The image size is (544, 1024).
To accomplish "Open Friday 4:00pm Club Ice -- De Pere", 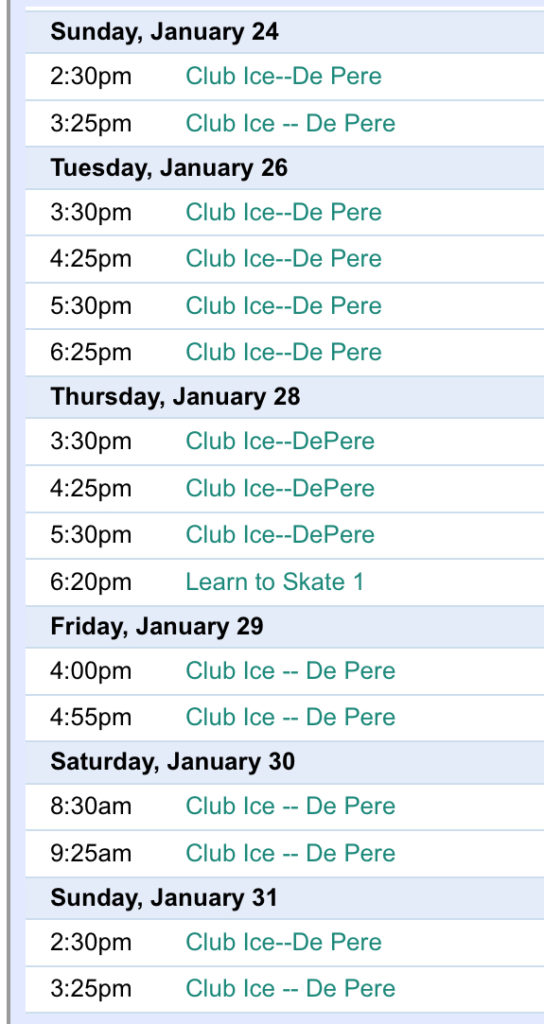I will pos(291,671).
